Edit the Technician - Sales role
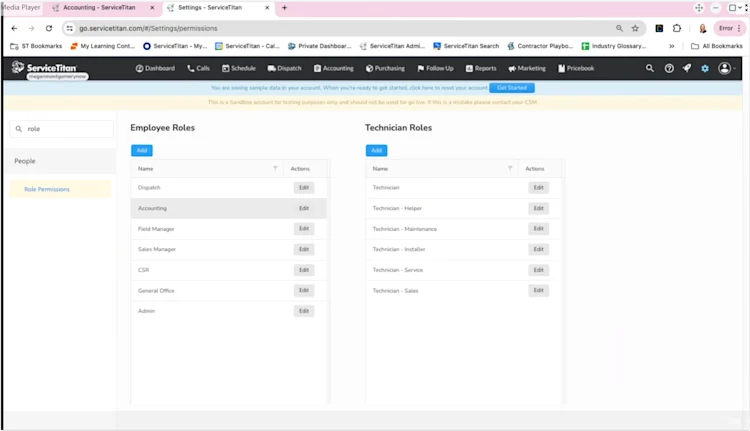Image resolution: width=750 pixels, height=431 pixels. [539, 290]
